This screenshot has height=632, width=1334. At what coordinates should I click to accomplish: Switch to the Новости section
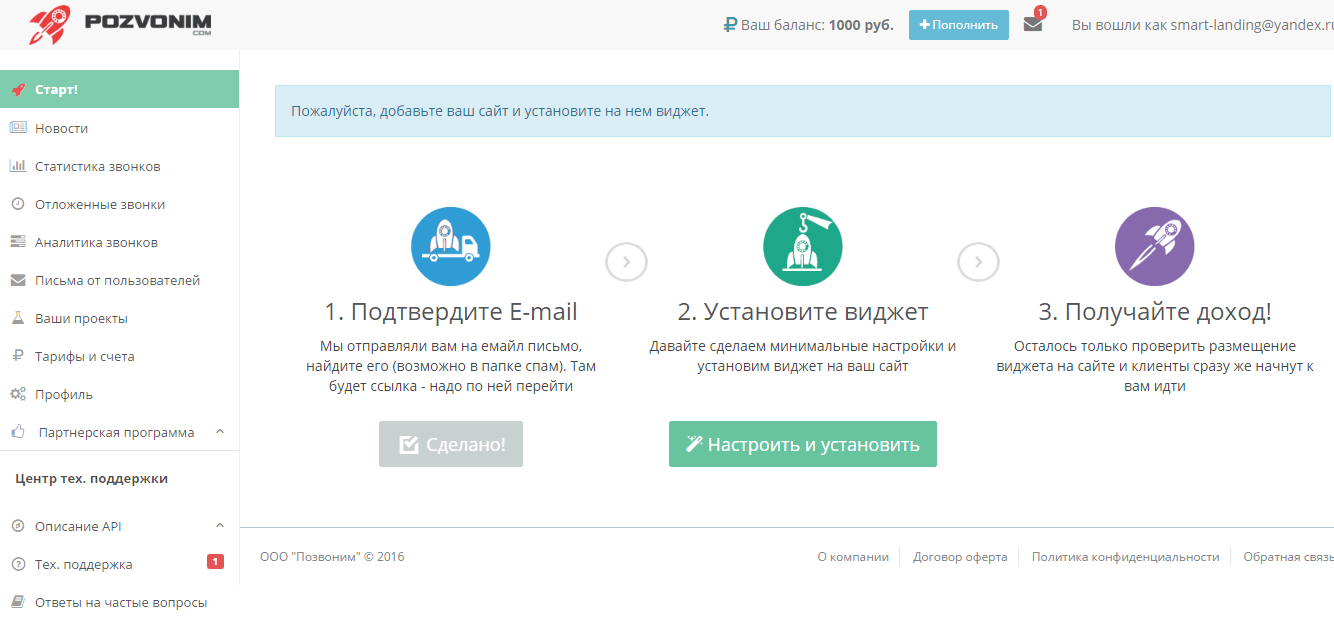[65, 128]
